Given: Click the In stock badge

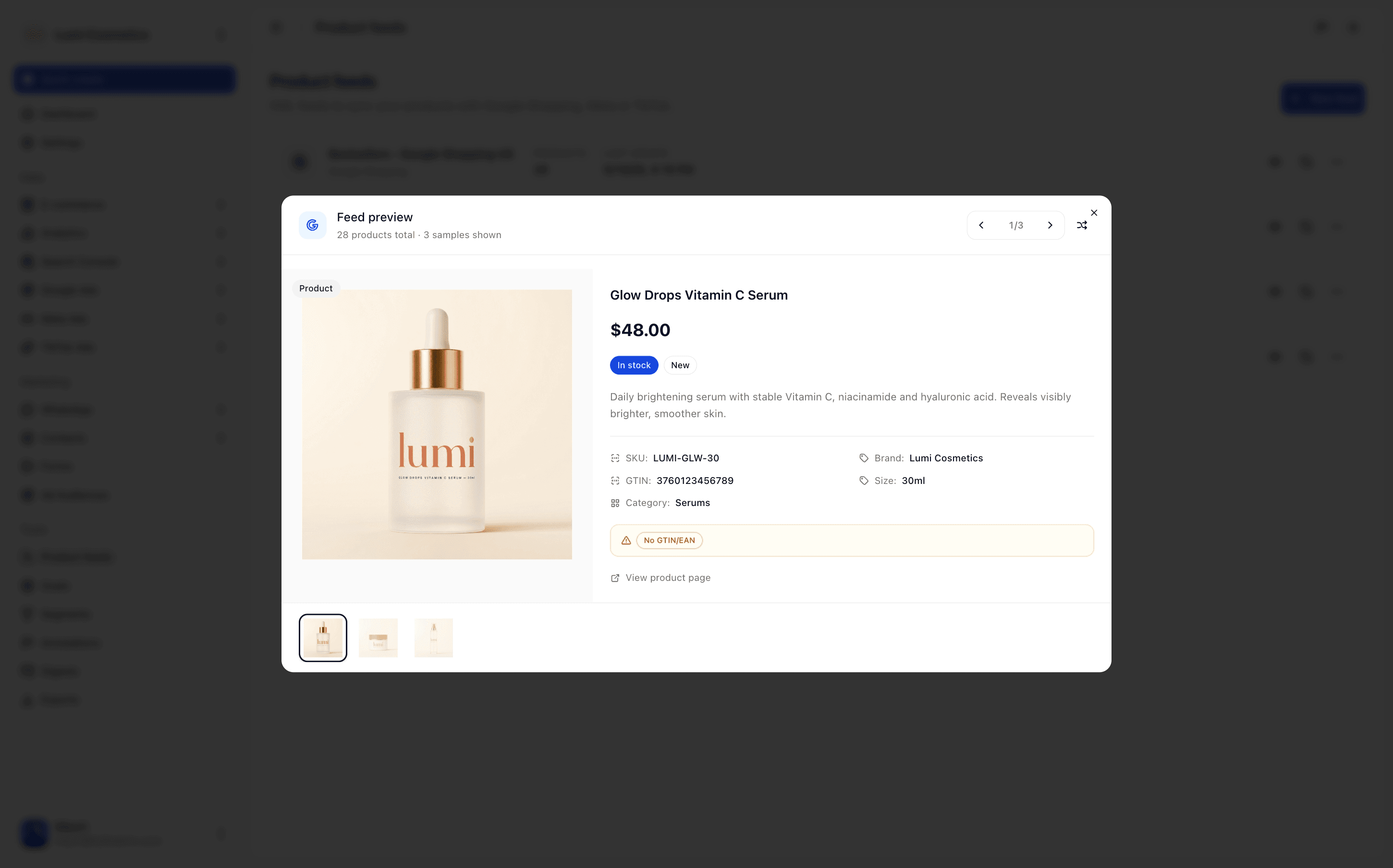Looking at the screenshot, I should tap(634, 365).
